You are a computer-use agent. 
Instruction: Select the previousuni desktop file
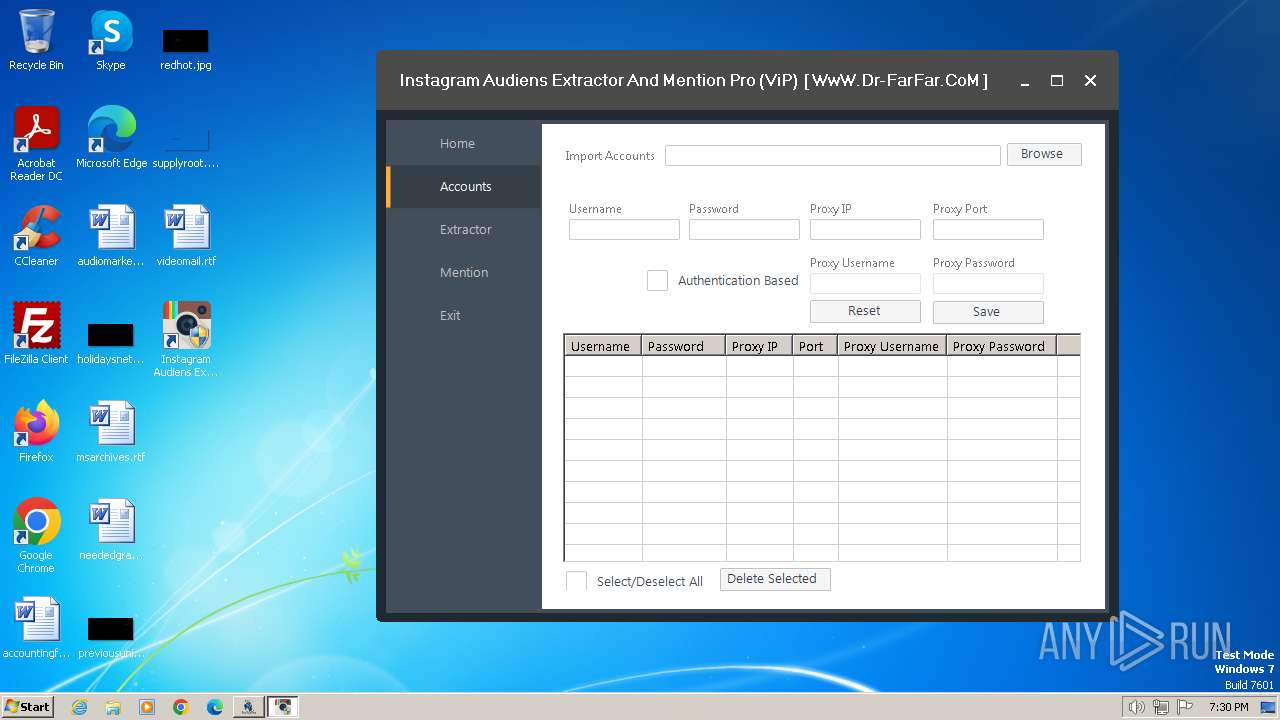click(x=110, y=637)
